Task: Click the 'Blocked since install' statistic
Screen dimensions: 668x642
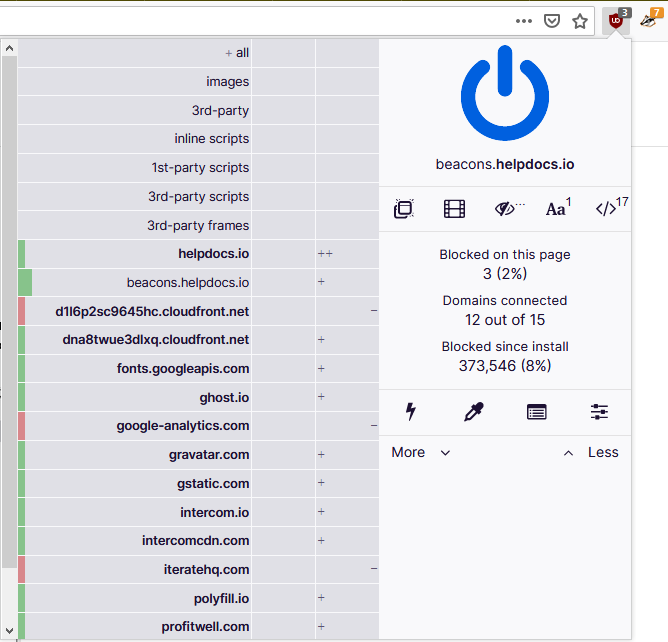Action: (x=505, y=356)
